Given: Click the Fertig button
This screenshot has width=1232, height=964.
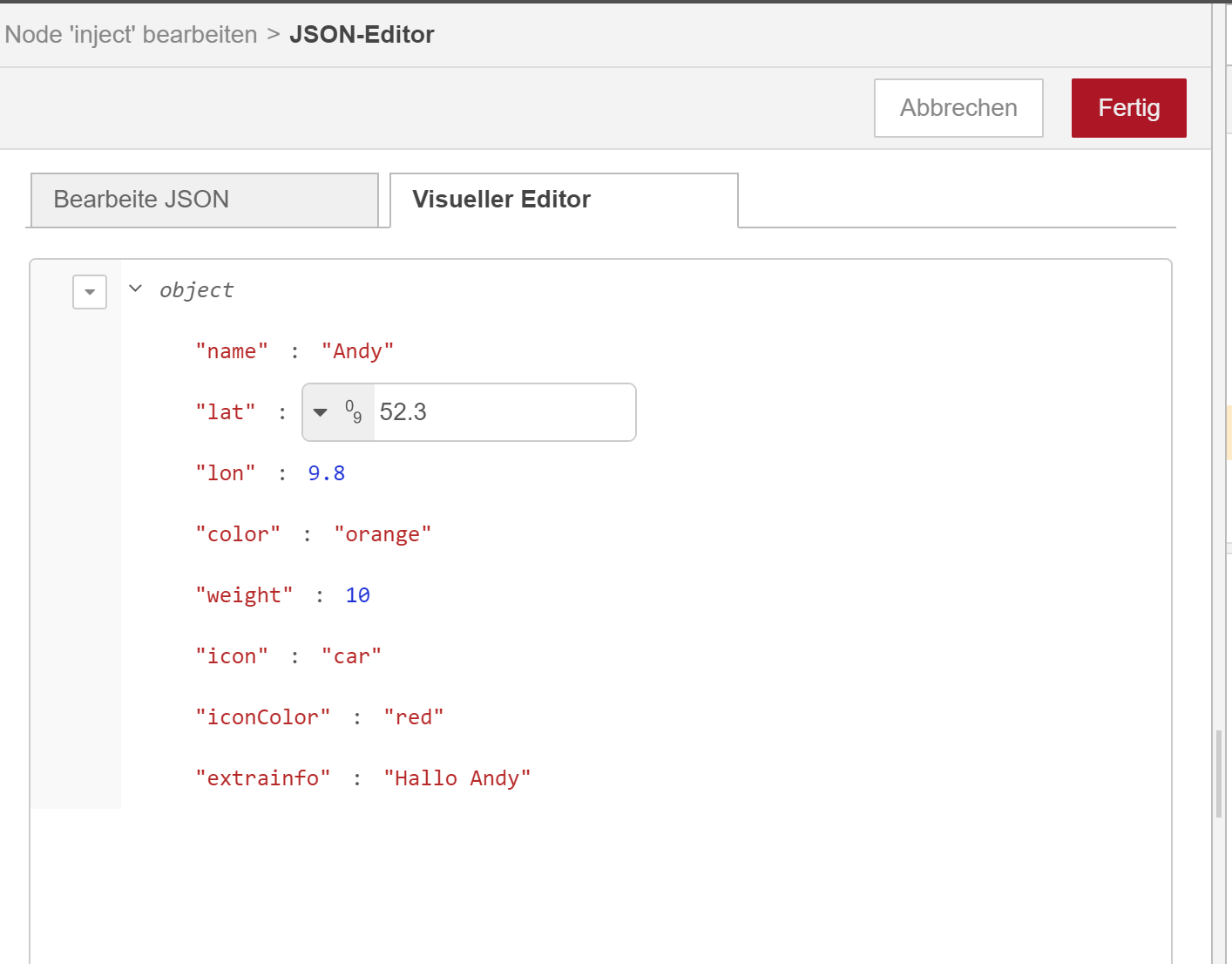Looking at the screenshot, I should [x=1128, y=108].
